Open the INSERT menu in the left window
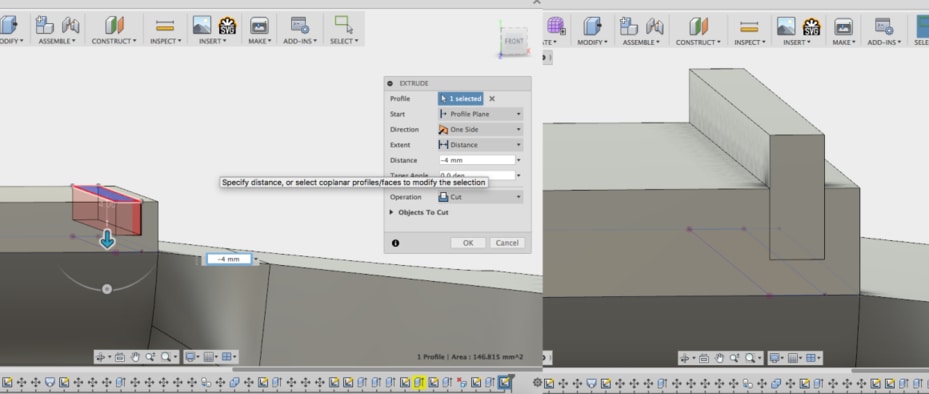The image size is (929, 394). tap(212, 41)
